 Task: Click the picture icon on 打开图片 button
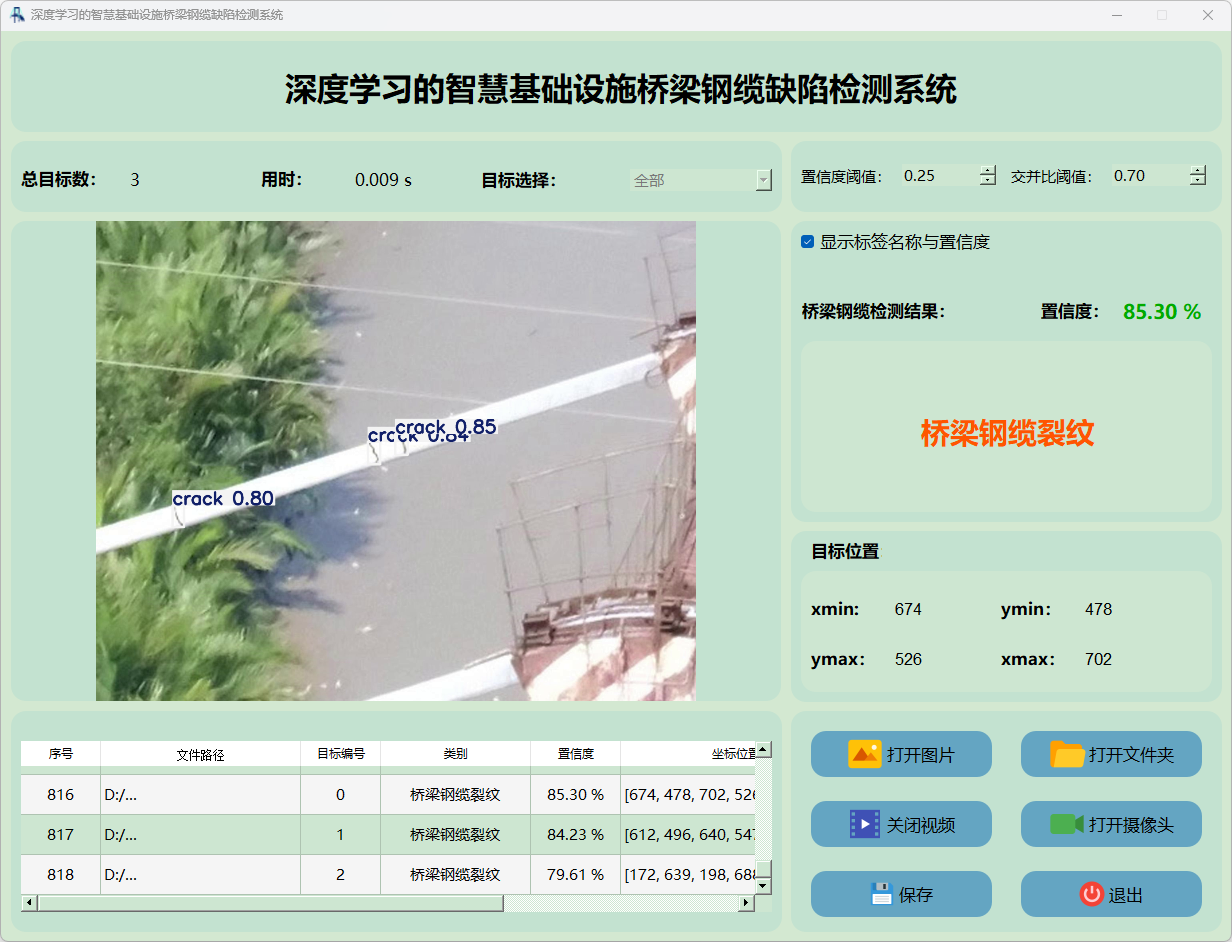[x=864, y=754]
